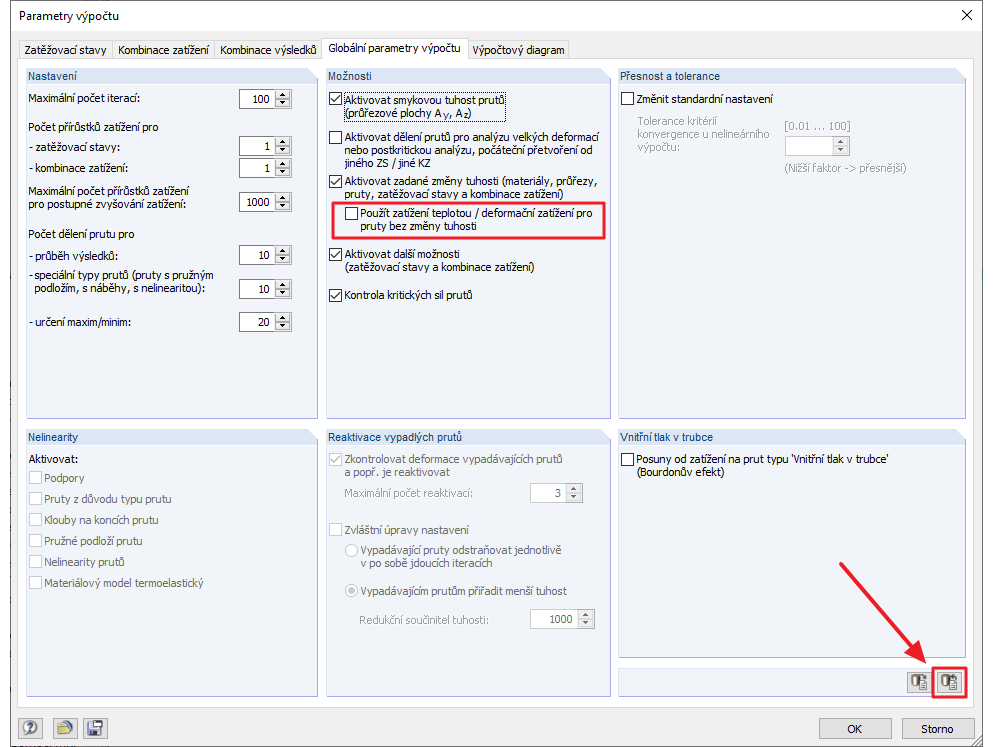Check Pružné podloží prutu option
The height and width of the screenshot is (747, 996).
[x=36, y=541]
